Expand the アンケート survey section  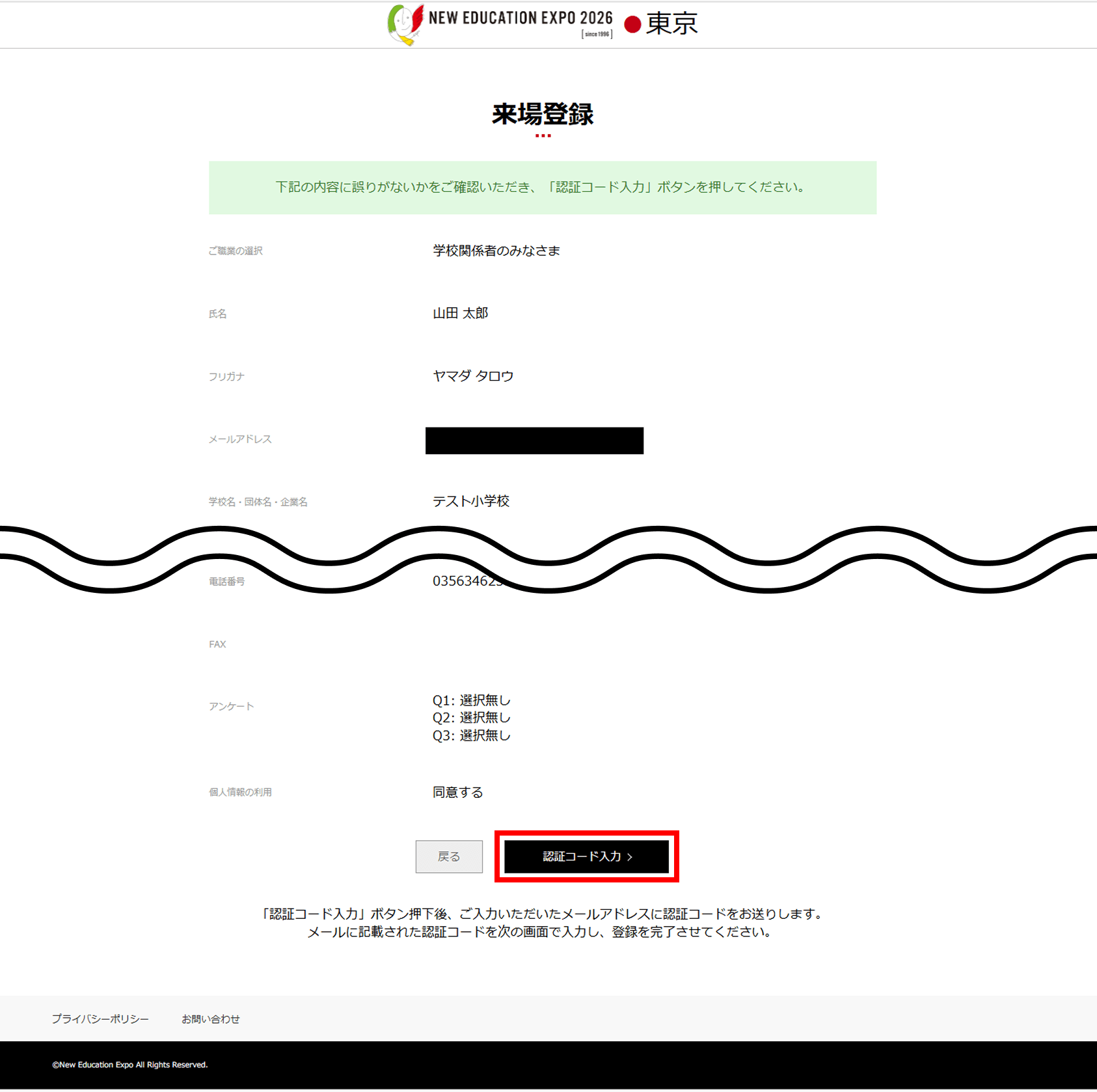(x=231, y=705)
